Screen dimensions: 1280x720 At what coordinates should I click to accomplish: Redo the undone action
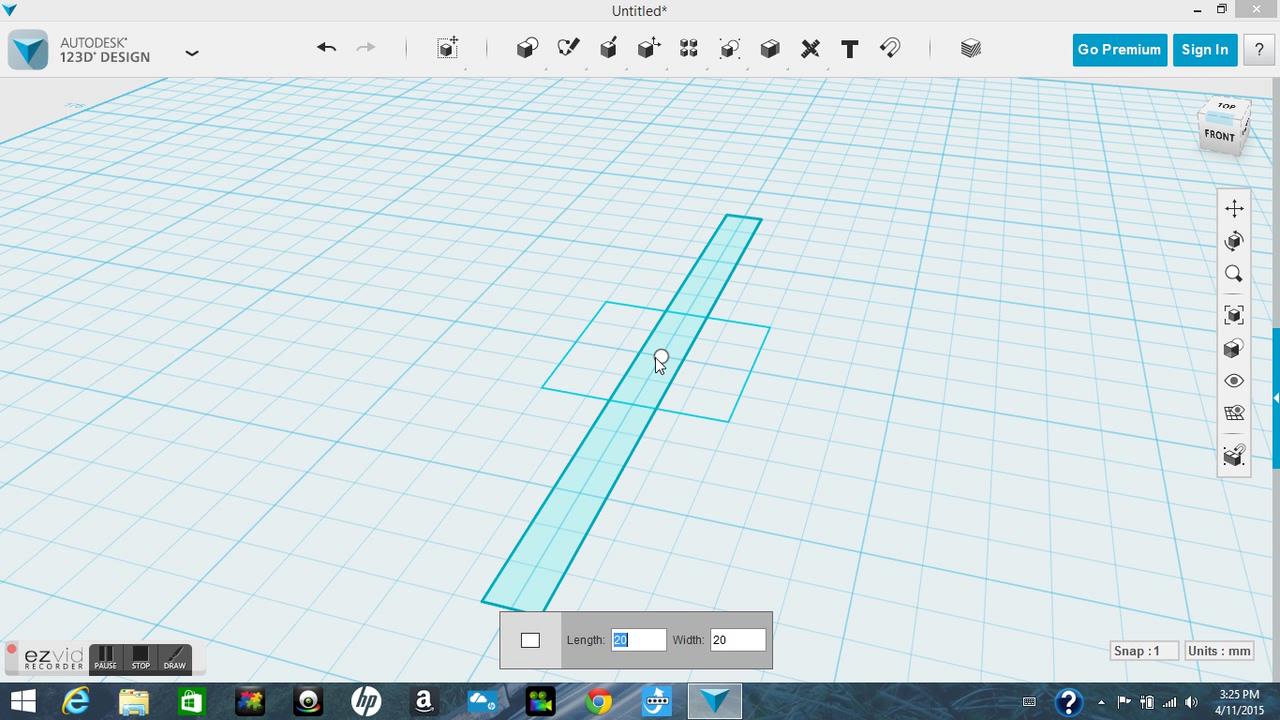(366, 48)
